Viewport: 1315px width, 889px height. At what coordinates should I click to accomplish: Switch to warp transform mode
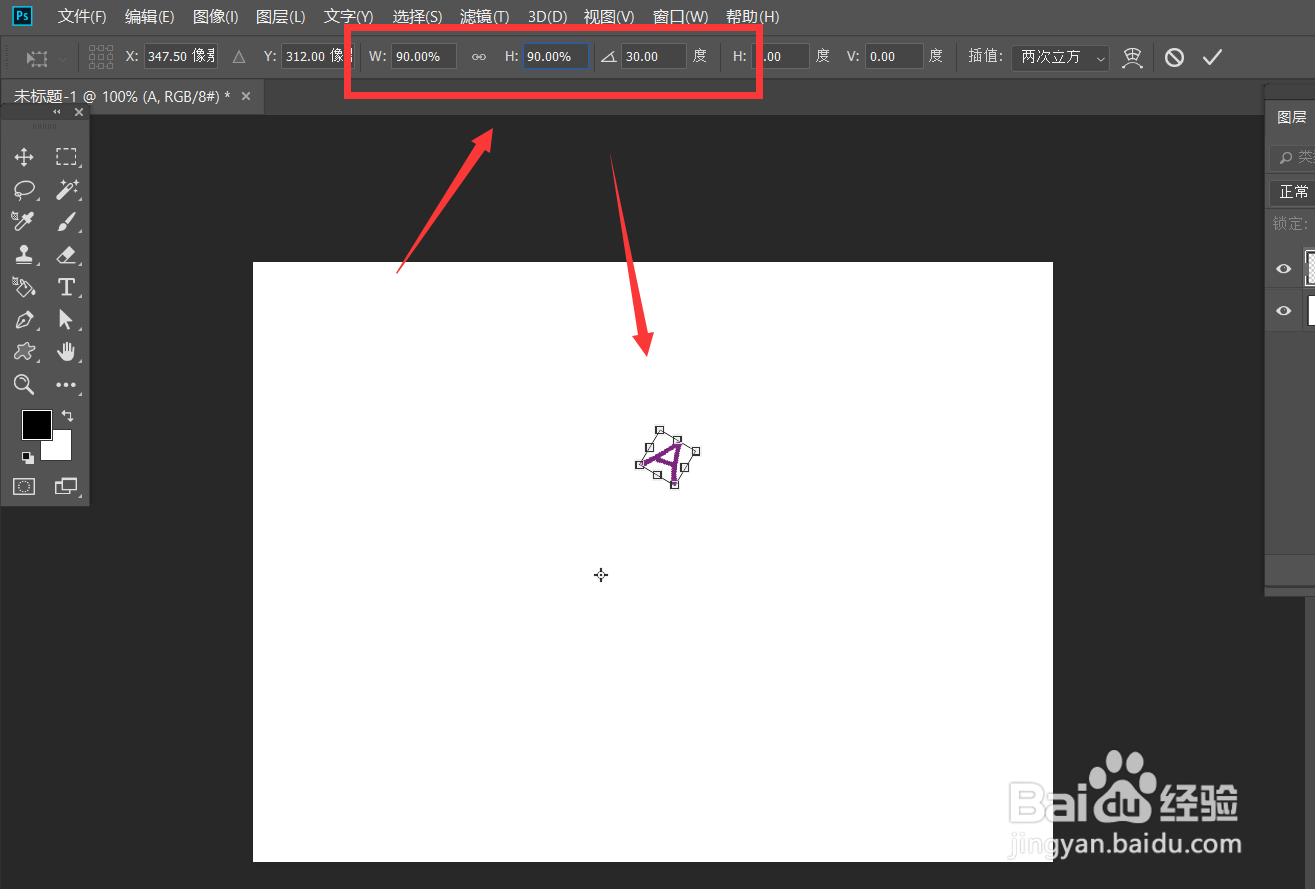coord(1133,57)
